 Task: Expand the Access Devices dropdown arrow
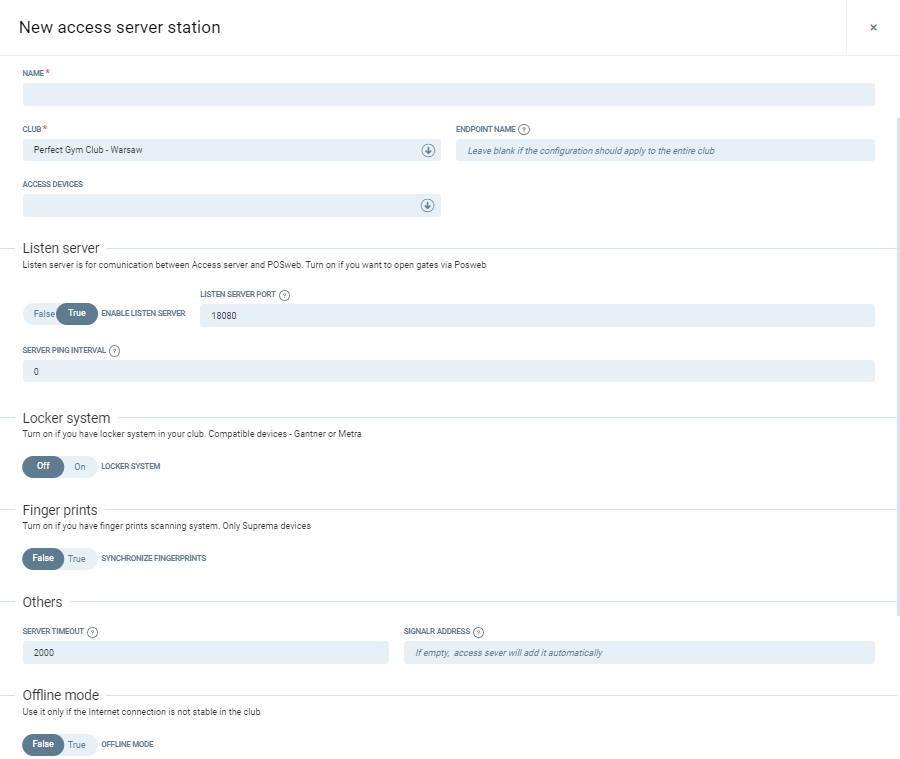[x=427, y=205]
